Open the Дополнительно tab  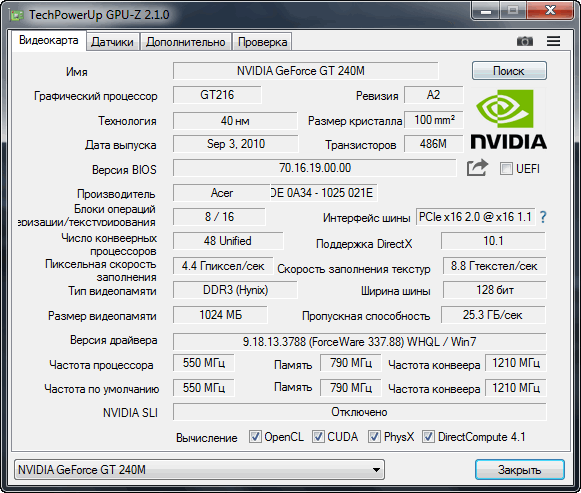(x=185, y=42)
